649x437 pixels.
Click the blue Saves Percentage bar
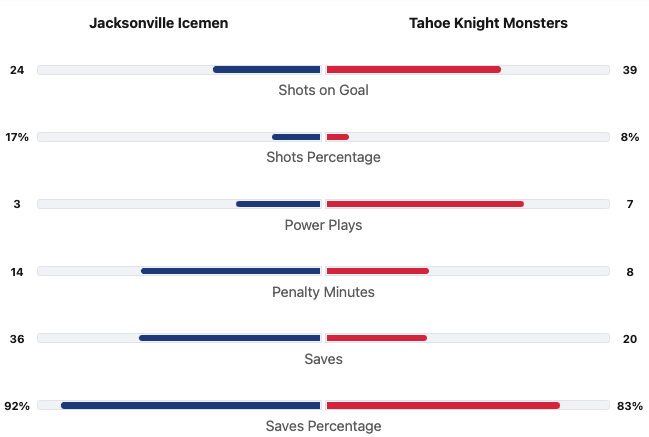point(190,405)
